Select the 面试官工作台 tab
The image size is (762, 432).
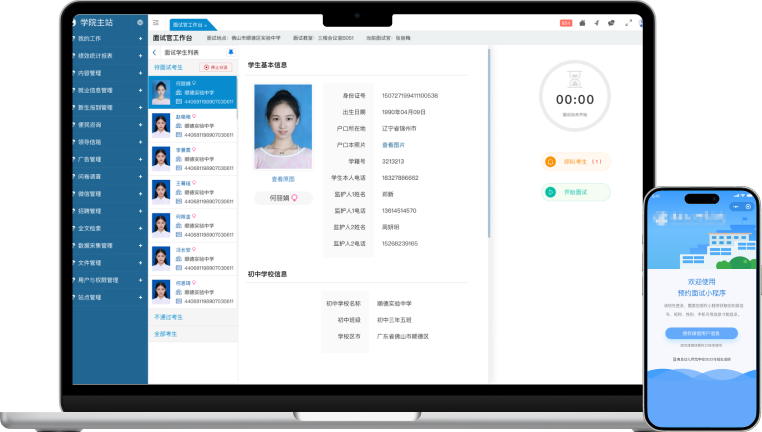pyautogui.click(x=190, y=22)
